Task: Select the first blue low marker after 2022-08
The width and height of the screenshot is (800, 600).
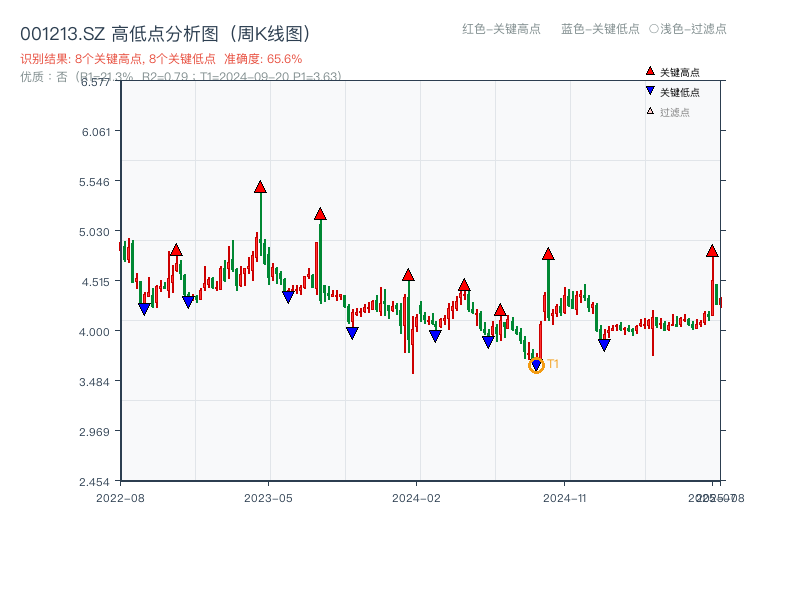Action: tap(144, 309)
